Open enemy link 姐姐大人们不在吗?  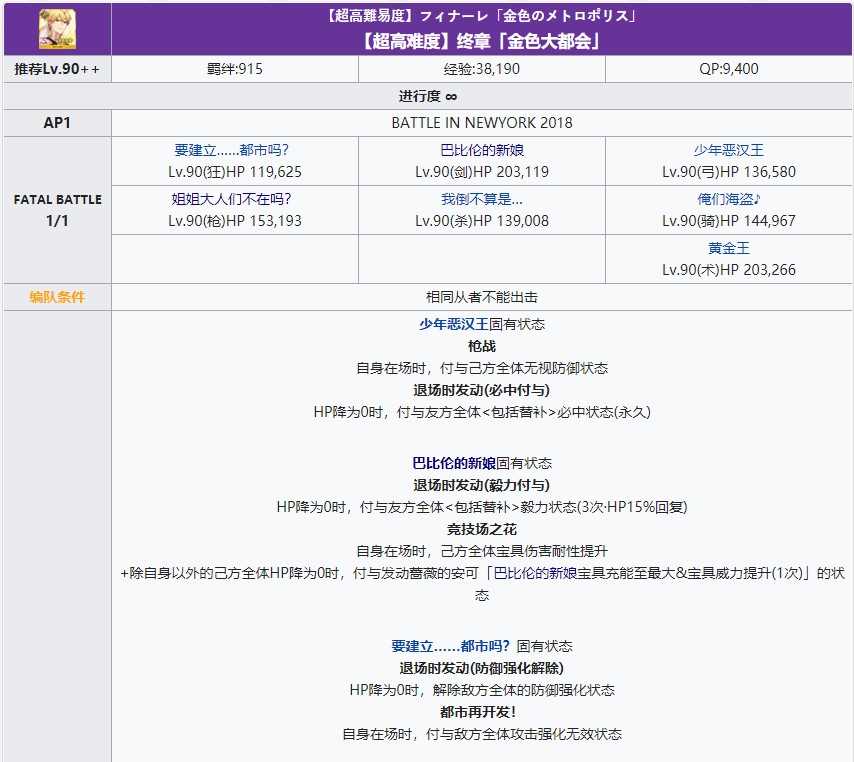[x=231, y=199]
